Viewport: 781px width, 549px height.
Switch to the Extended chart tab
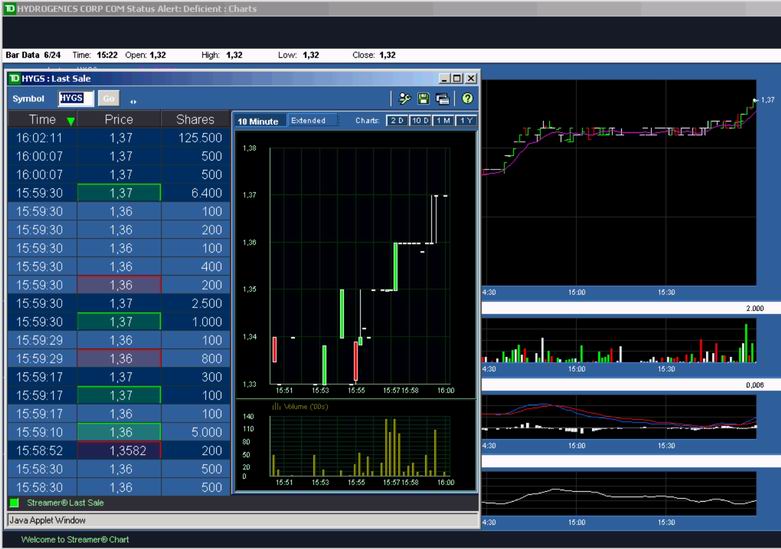coord(308,121)
